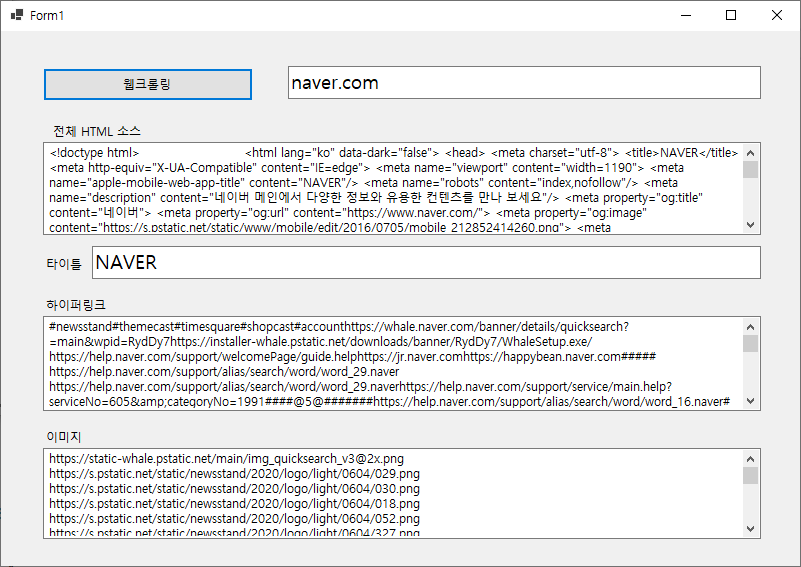Click the hyperlink line with welcomePage/guide.help
This screenshot has width=801, height=567.
[352, 357]
